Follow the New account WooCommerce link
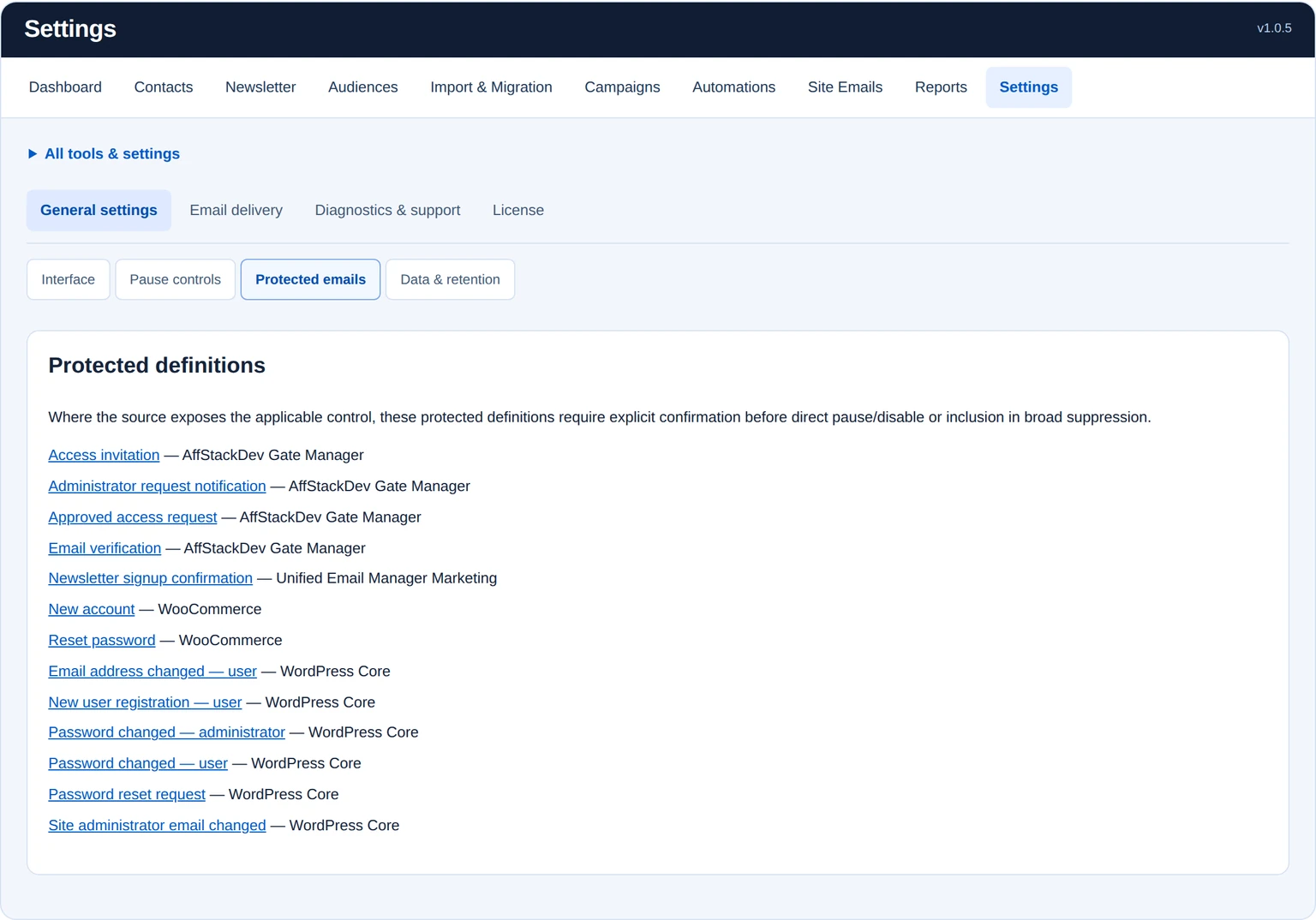1316x920 pixels. pos(92,609)
